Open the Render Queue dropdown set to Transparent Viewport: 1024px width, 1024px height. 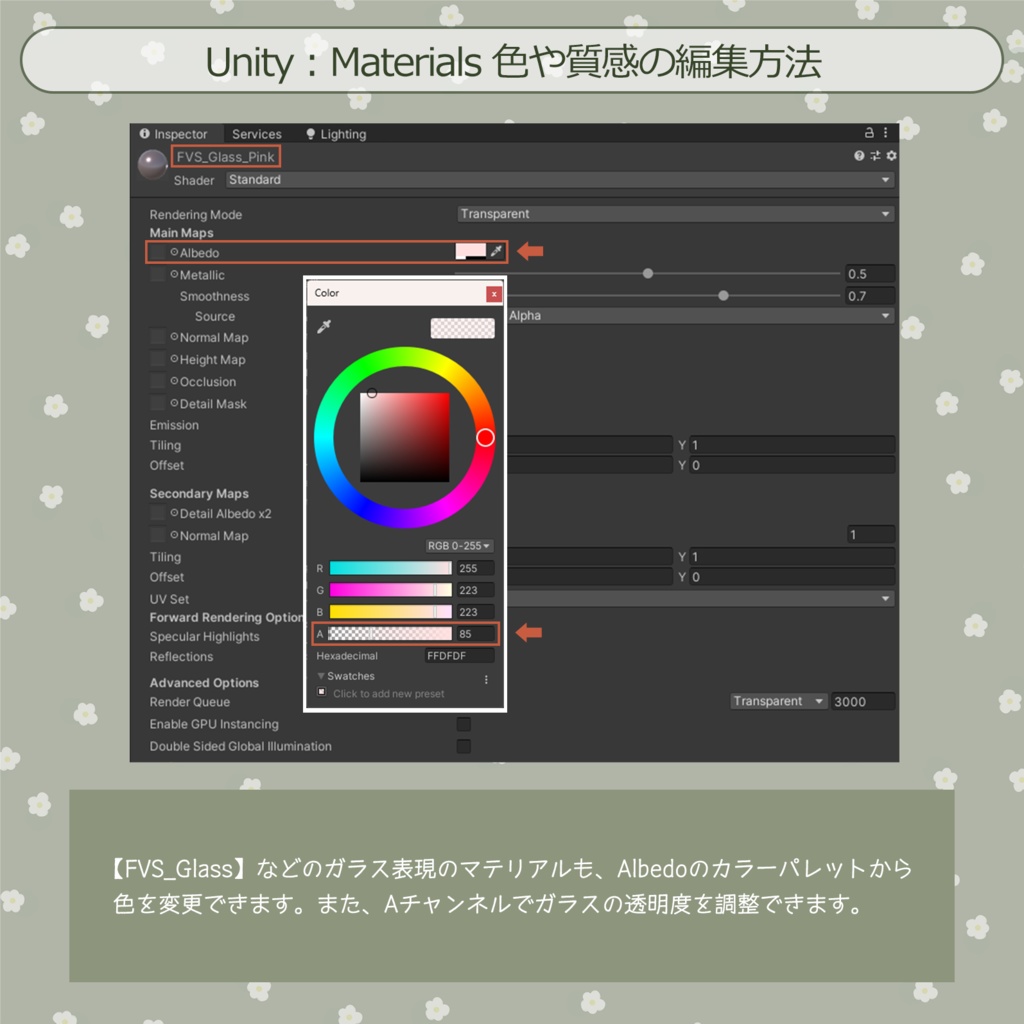[x=778, y=701]
